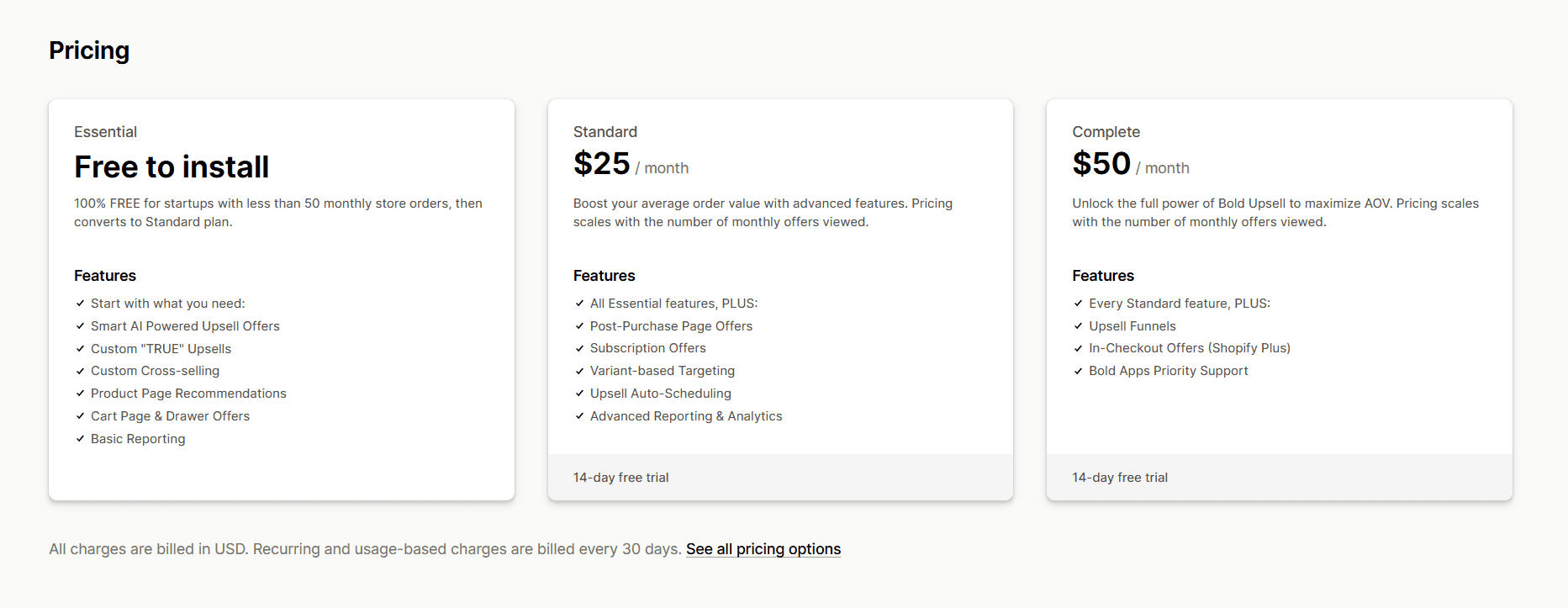Select the Standard plan title

click(605, 132)
